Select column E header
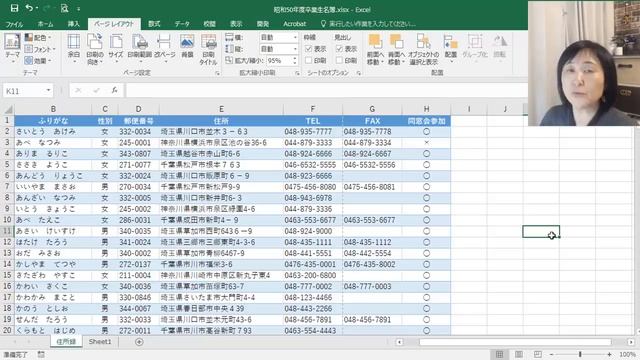The width and height of the screenshot is (640, 360). [221, 109]
